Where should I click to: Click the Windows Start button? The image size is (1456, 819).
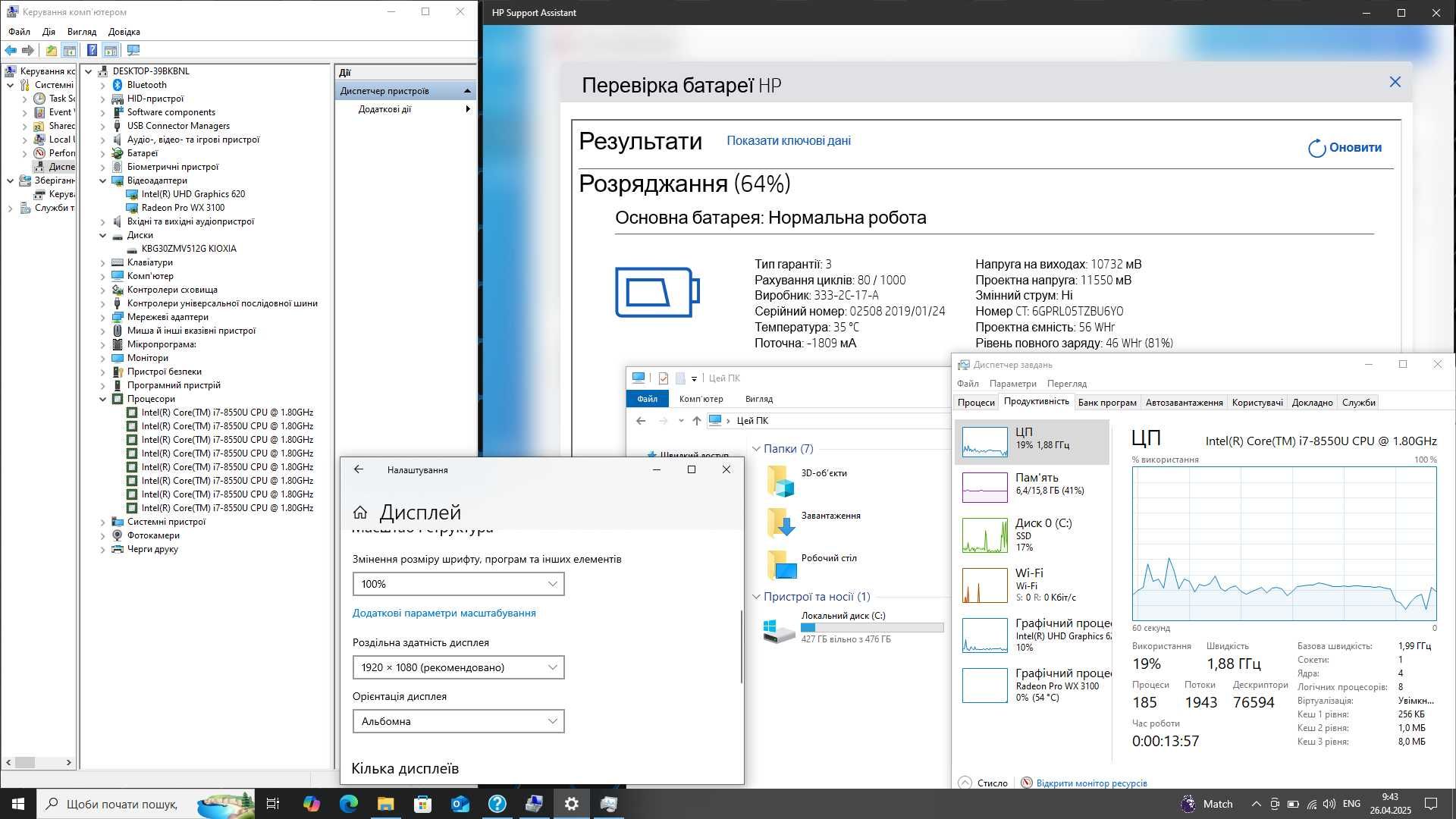pos(18,804)
